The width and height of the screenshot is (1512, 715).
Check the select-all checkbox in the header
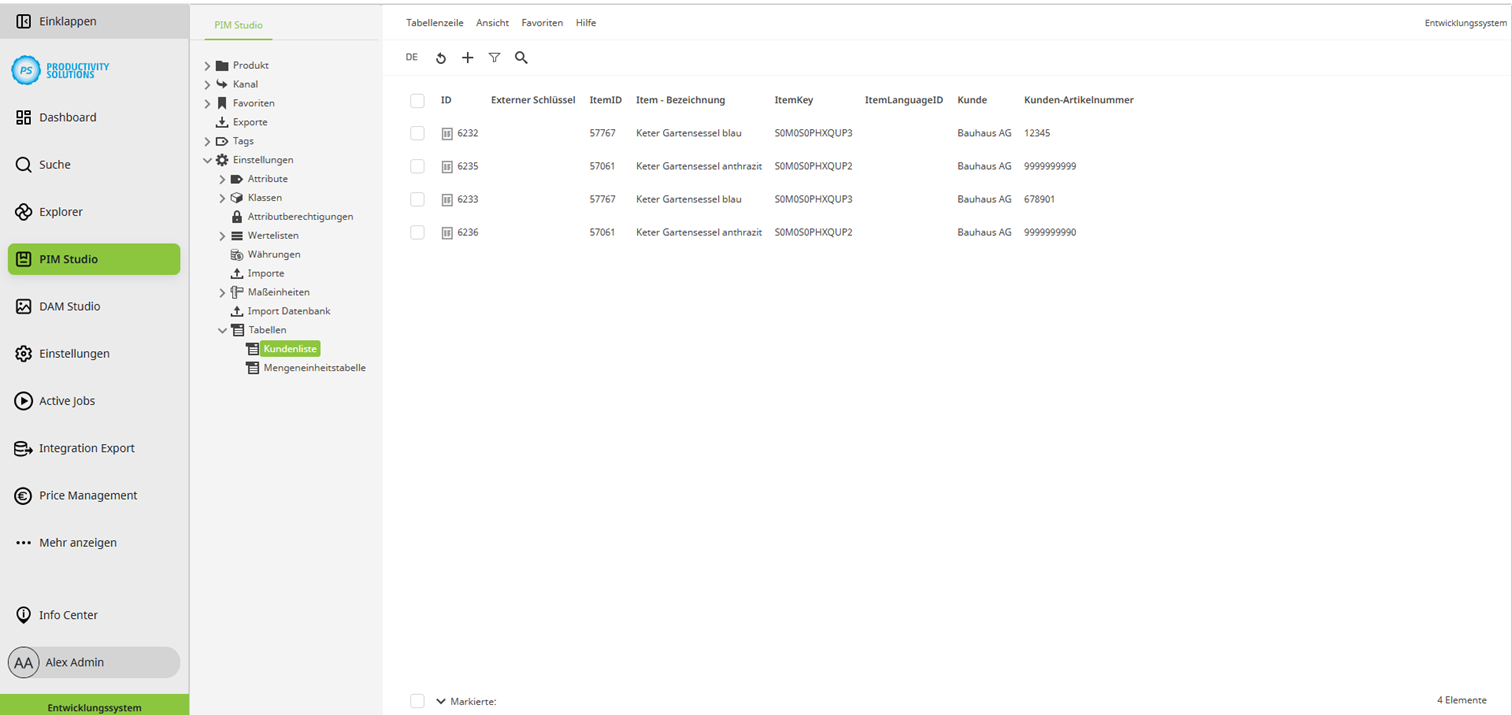pos(417,100)
